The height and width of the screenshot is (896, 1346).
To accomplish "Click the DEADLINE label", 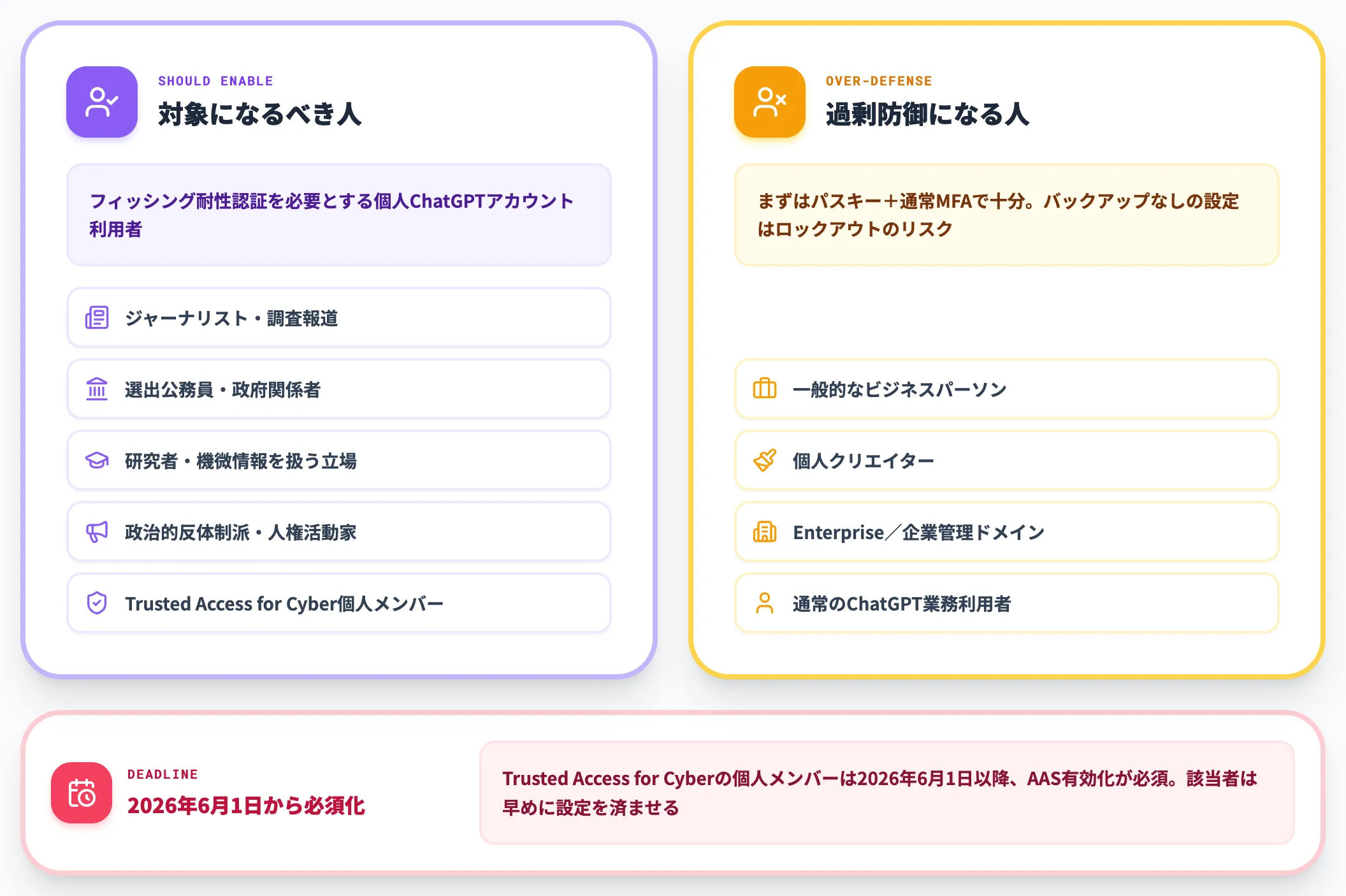I will pos(163,774).
